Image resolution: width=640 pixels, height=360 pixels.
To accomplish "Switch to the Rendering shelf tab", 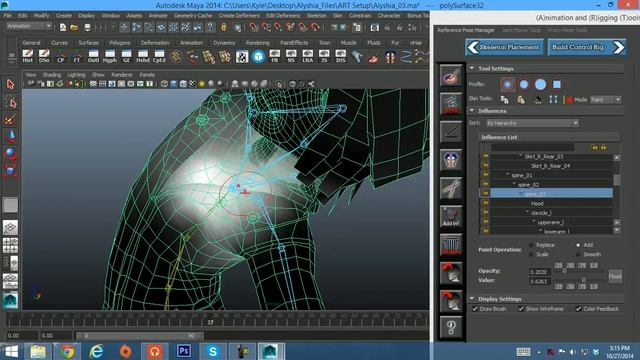I will click(x=258, y=42).
